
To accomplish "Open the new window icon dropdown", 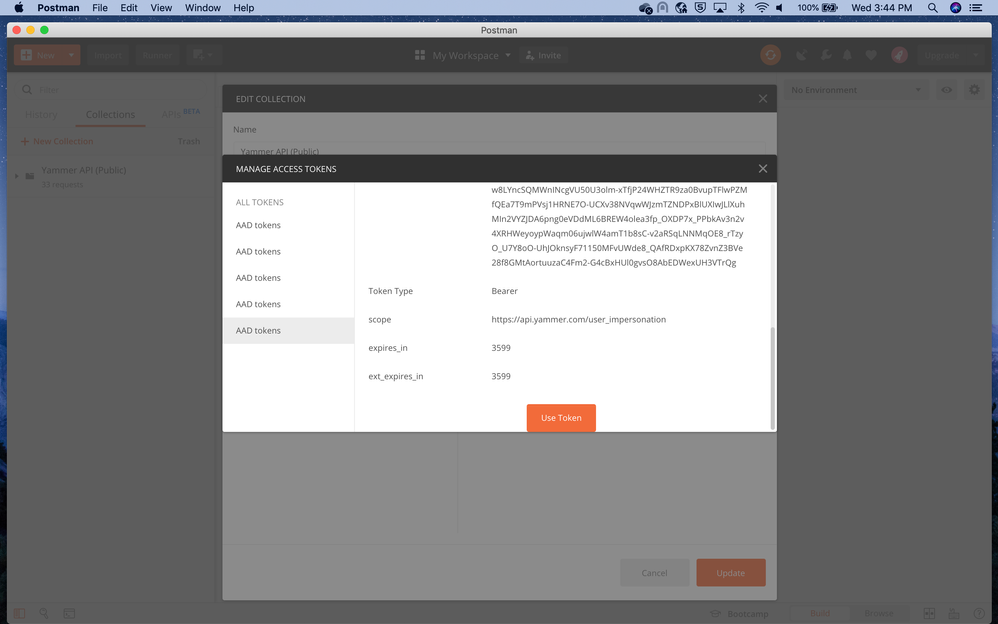I will [203, 55].
